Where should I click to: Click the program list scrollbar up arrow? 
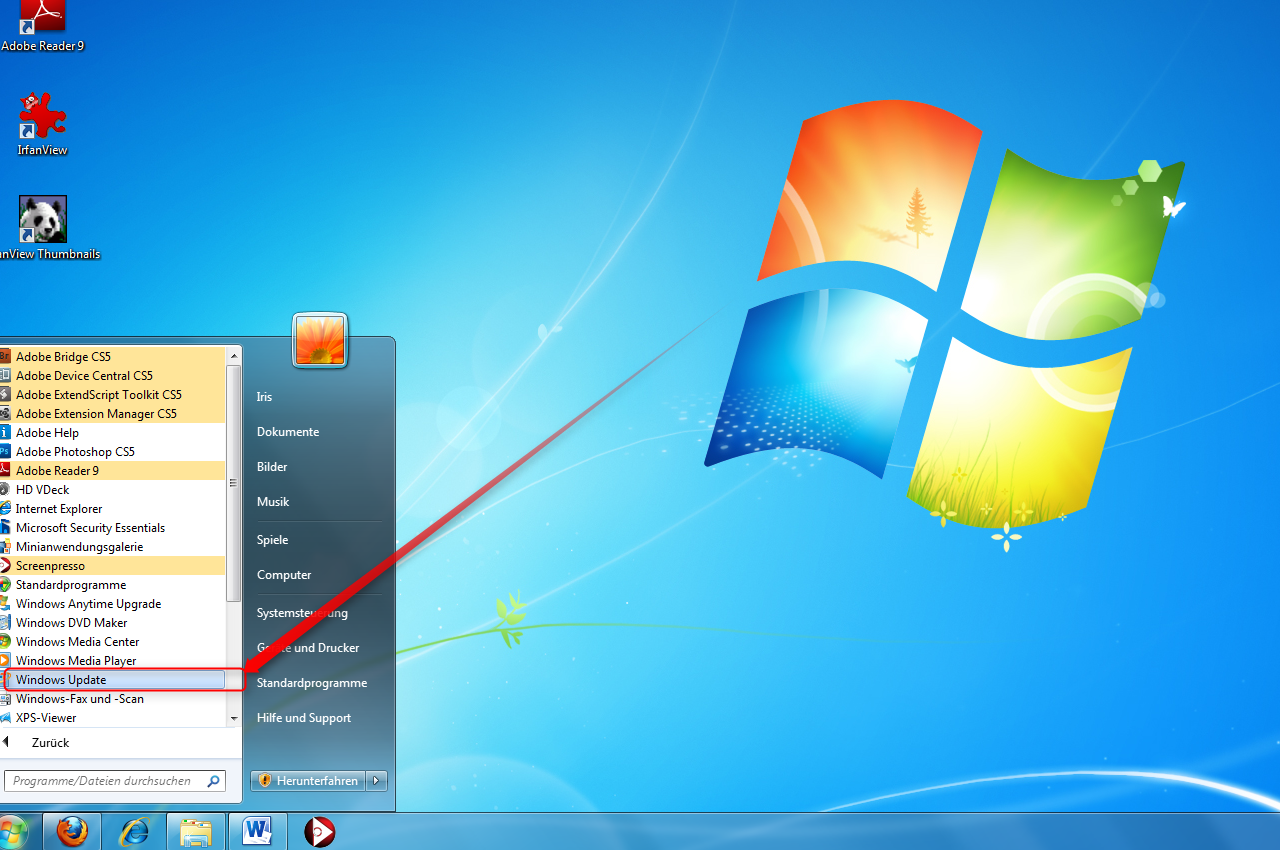[234, 355]
